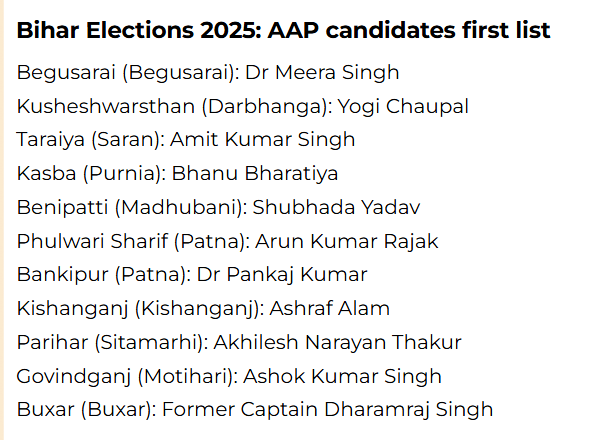Click the Parihar Akhilesh Narayan Thakur line
Screen dimensions: 606x440
click(239, 343)
